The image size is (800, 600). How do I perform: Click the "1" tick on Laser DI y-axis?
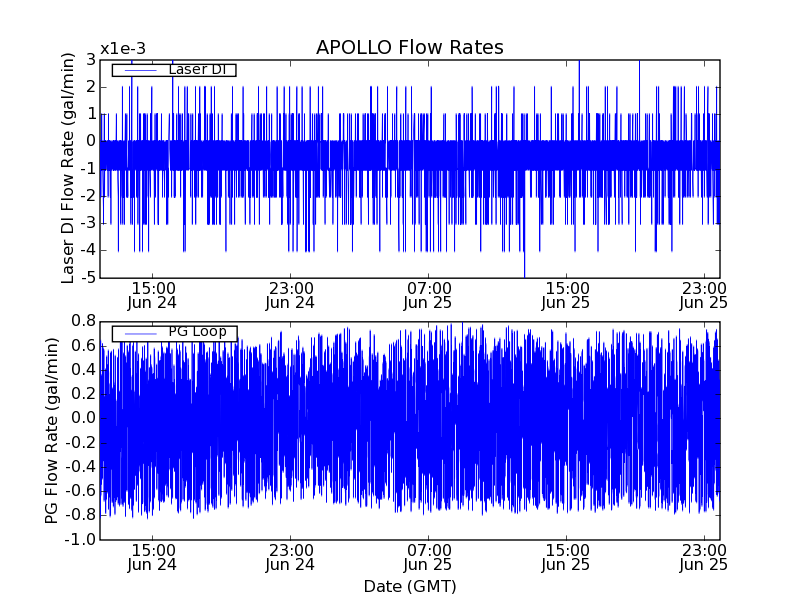pyautogui.click(x=91, y=114)
